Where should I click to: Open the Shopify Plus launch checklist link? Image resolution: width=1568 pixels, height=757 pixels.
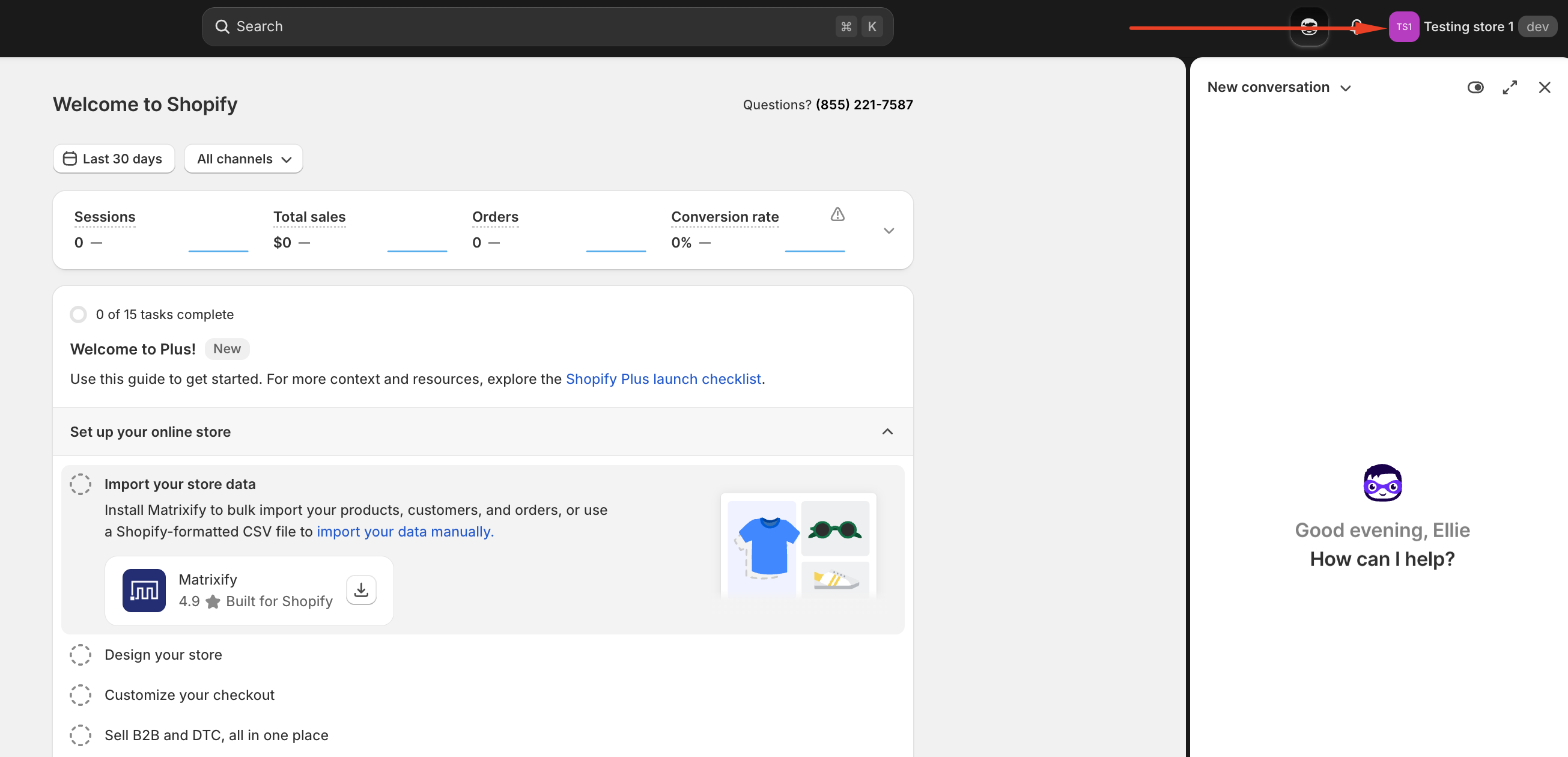click(x=663, y=379)
